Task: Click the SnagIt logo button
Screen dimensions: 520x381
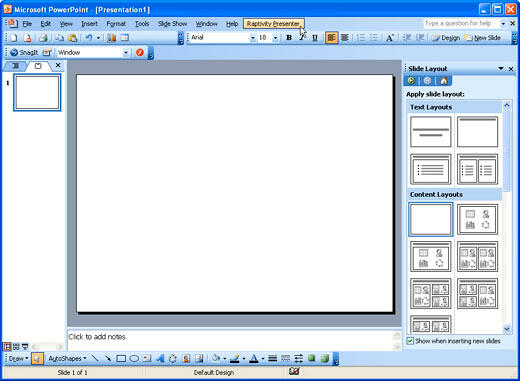Action: click(x=24, y=52)
